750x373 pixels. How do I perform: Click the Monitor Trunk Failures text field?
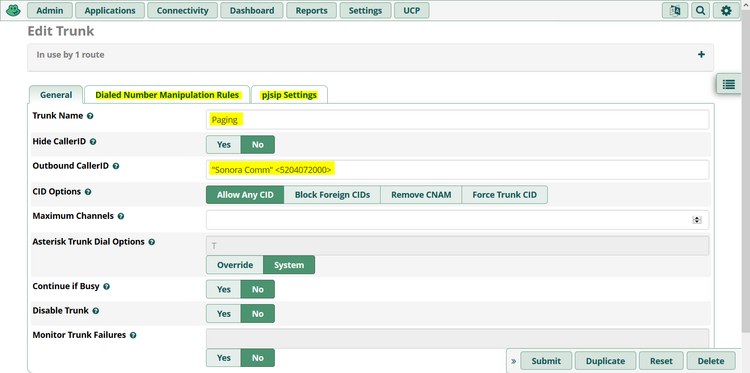pos(458,338)
